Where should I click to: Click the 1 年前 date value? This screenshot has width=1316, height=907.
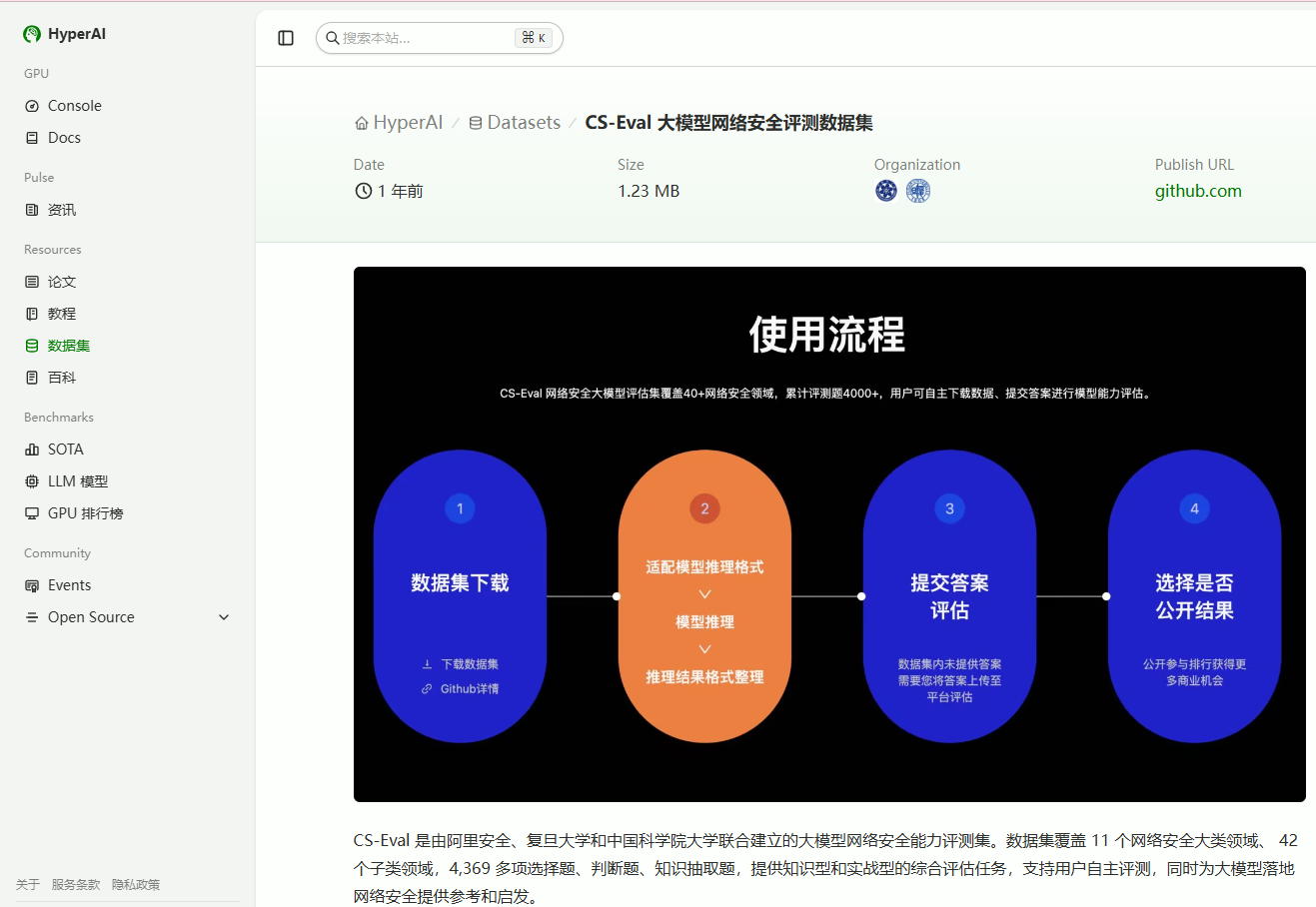click(x=401, y=191)
